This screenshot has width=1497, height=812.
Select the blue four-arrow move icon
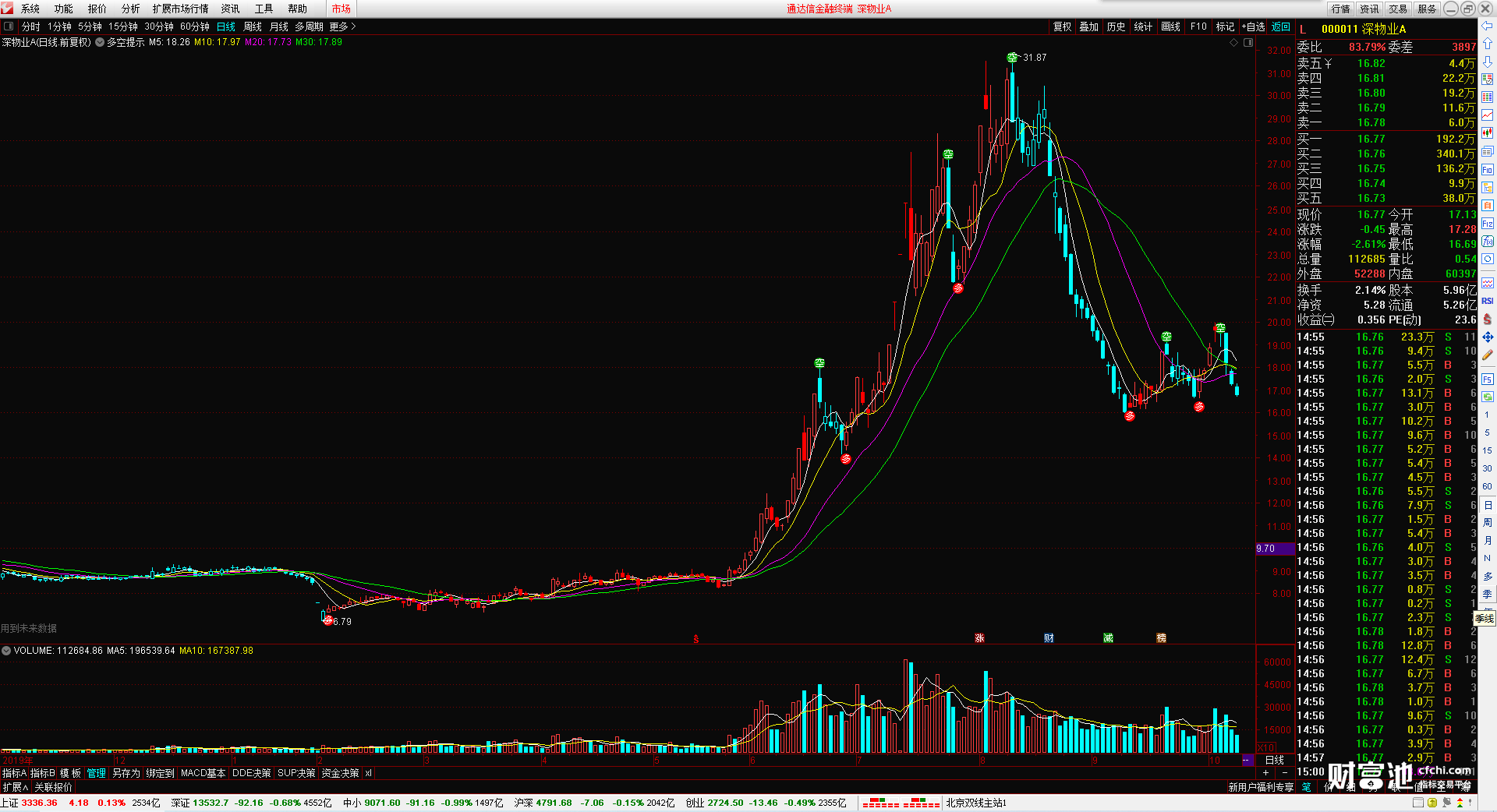(x=1487, y=337)
